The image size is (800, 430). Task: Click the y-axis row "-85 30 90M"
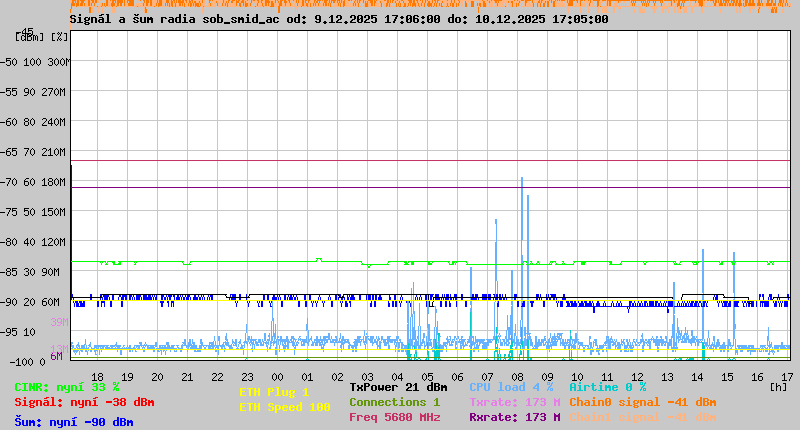point(32,272)
